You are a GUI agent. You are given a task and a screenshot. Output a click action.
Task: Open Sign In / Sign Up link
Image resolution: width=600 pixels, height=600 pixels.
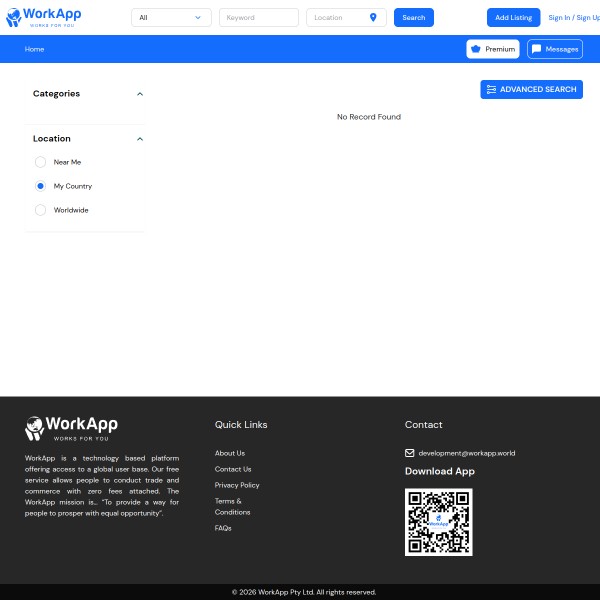(574, 18)
